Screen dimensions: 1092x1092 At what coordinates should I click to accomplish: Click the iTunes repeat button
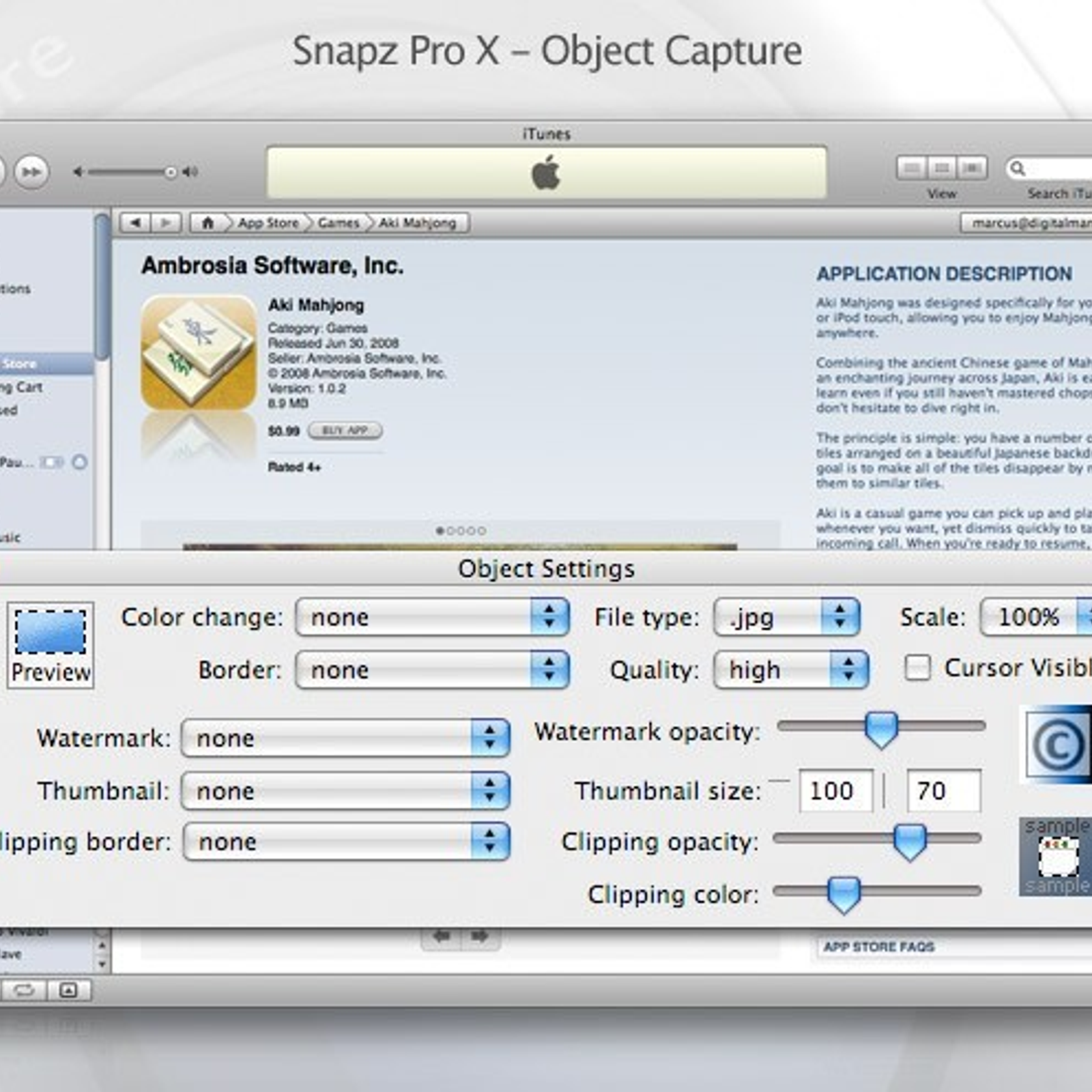coord(24,990)
